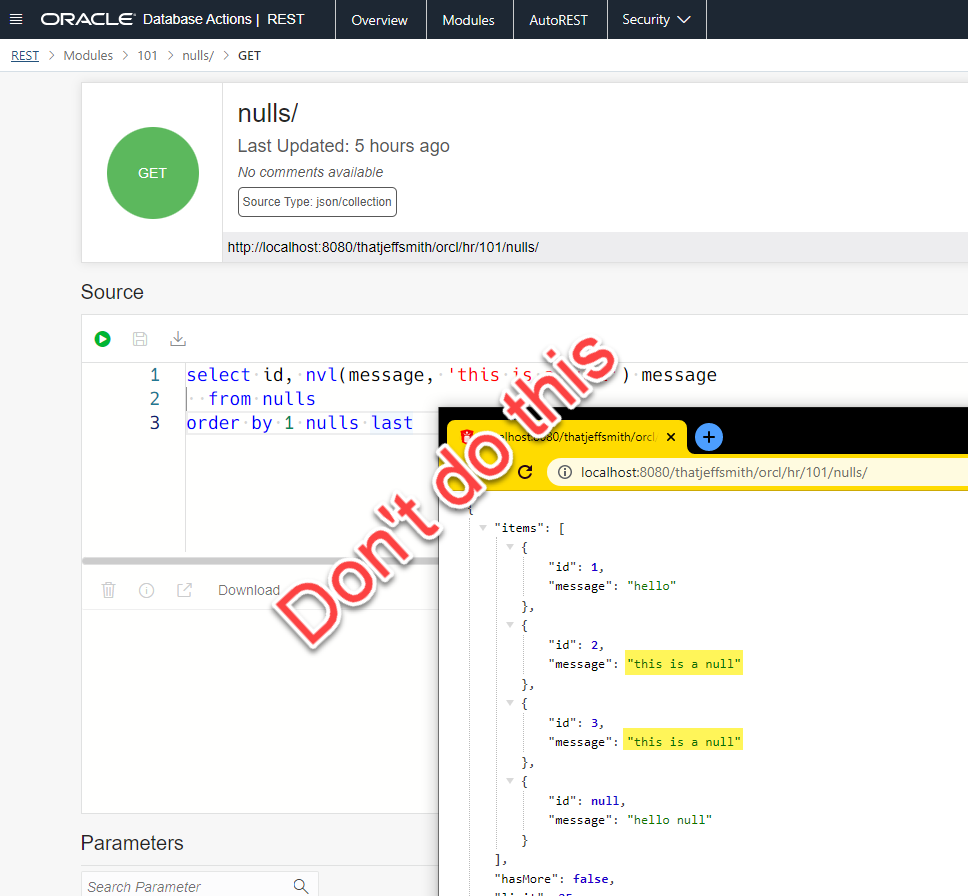Click the search magnifier in Search Parameter
Viewport: 968px width, 896px height.
(301, 886)
